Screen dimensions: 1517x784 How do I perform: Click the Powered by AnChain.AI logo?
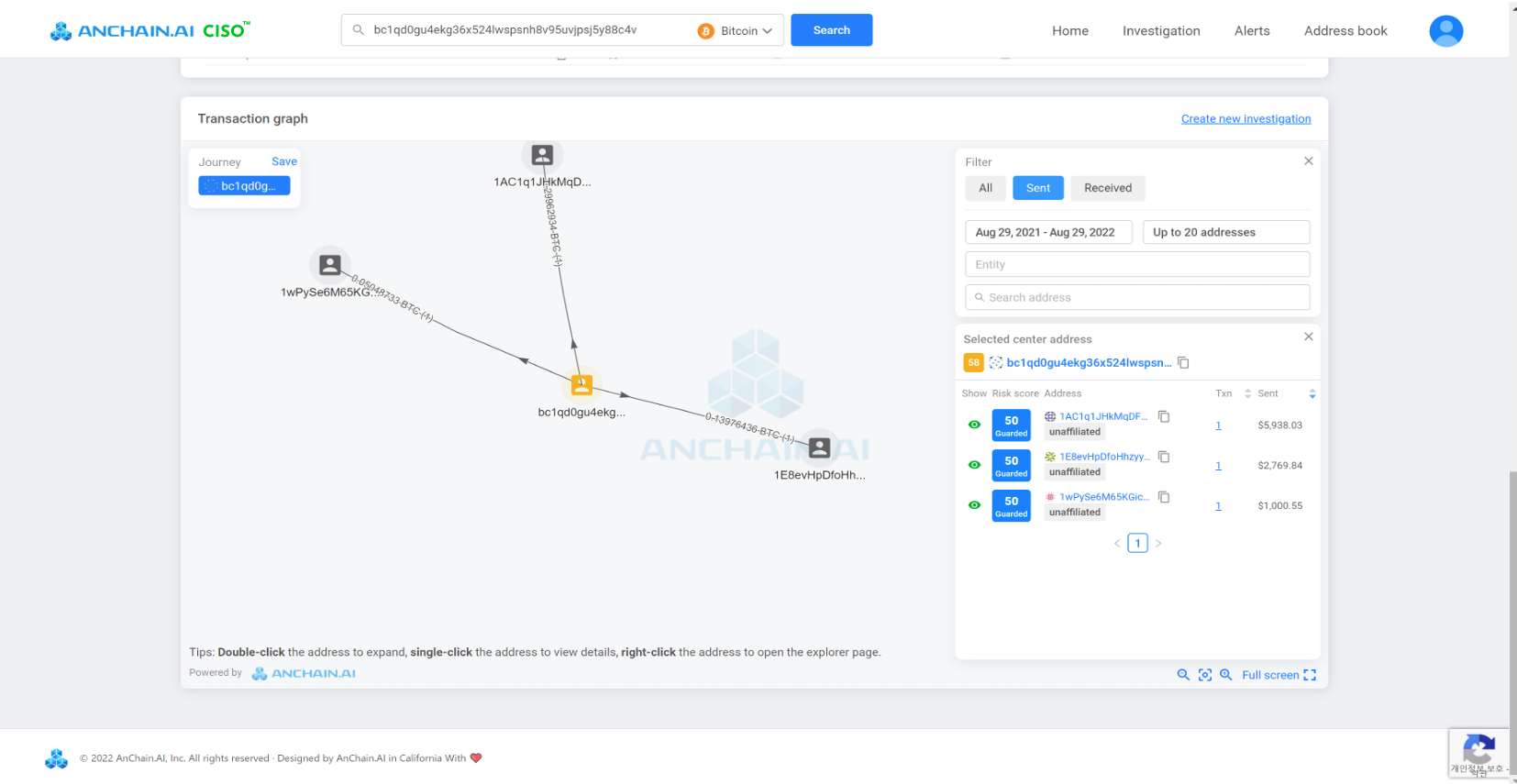point(304,674)
